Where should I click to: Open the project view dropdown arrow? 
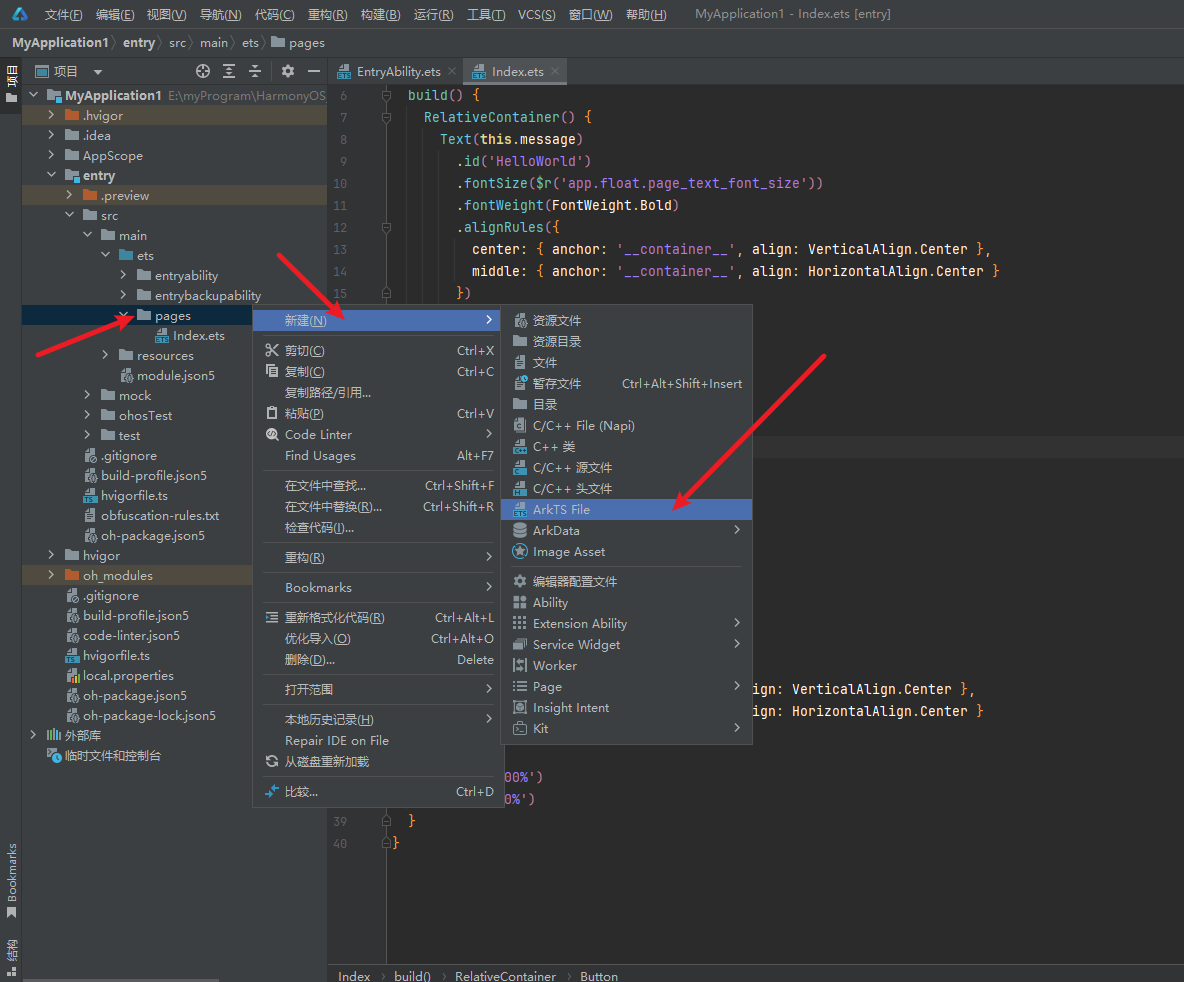tap(98, 72)
